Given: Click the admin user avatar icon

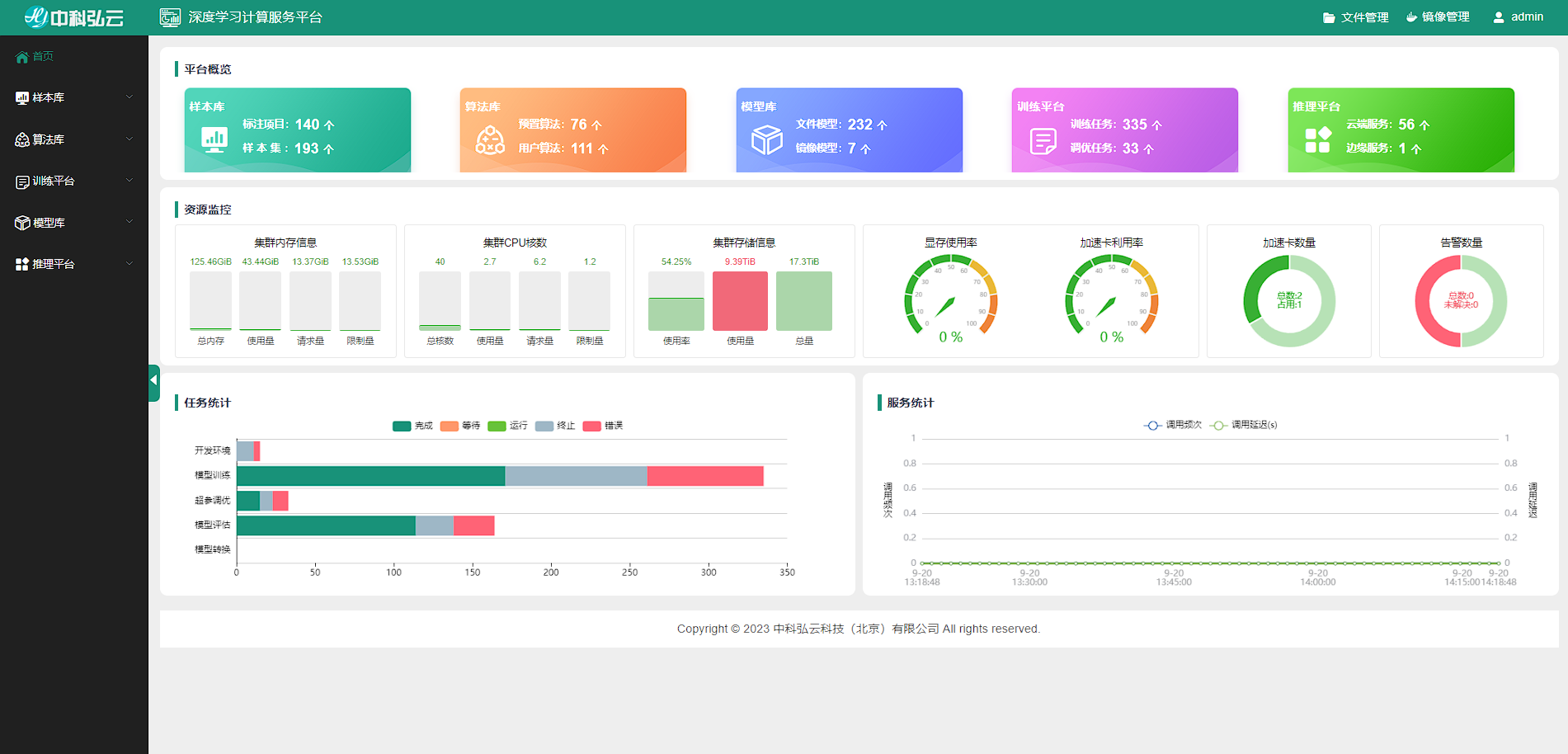Looking at the screenshot, I should tap(1498, 17).
